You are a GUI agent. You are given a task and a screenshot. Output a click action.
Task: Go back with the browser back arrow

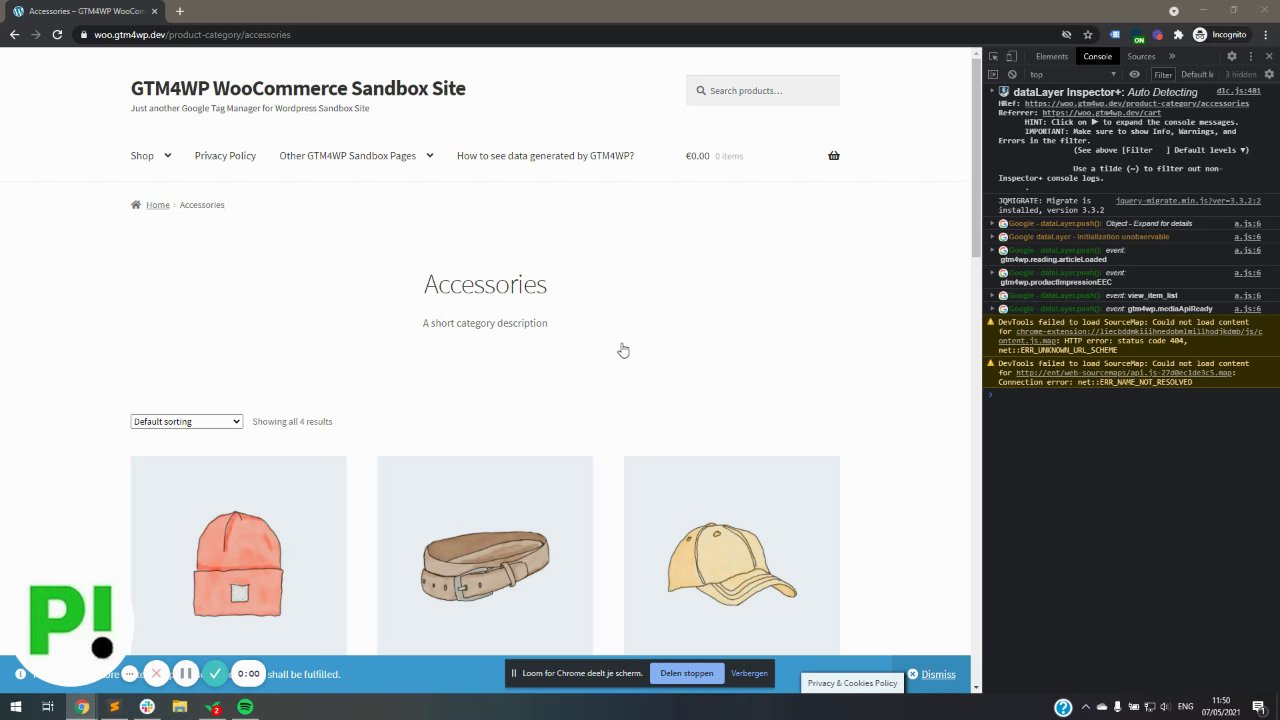(14, 34)
